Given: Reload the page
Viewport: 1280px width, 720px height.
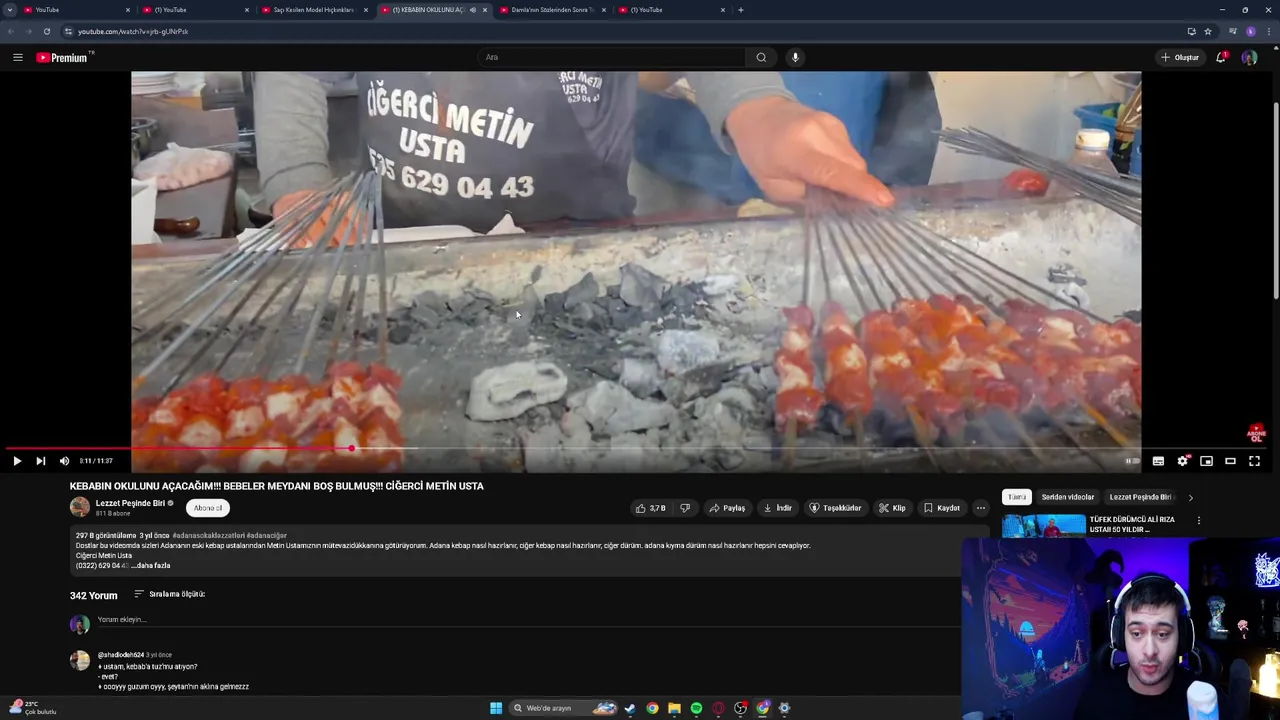Looking at the screenshot, I should coord(46,31).
